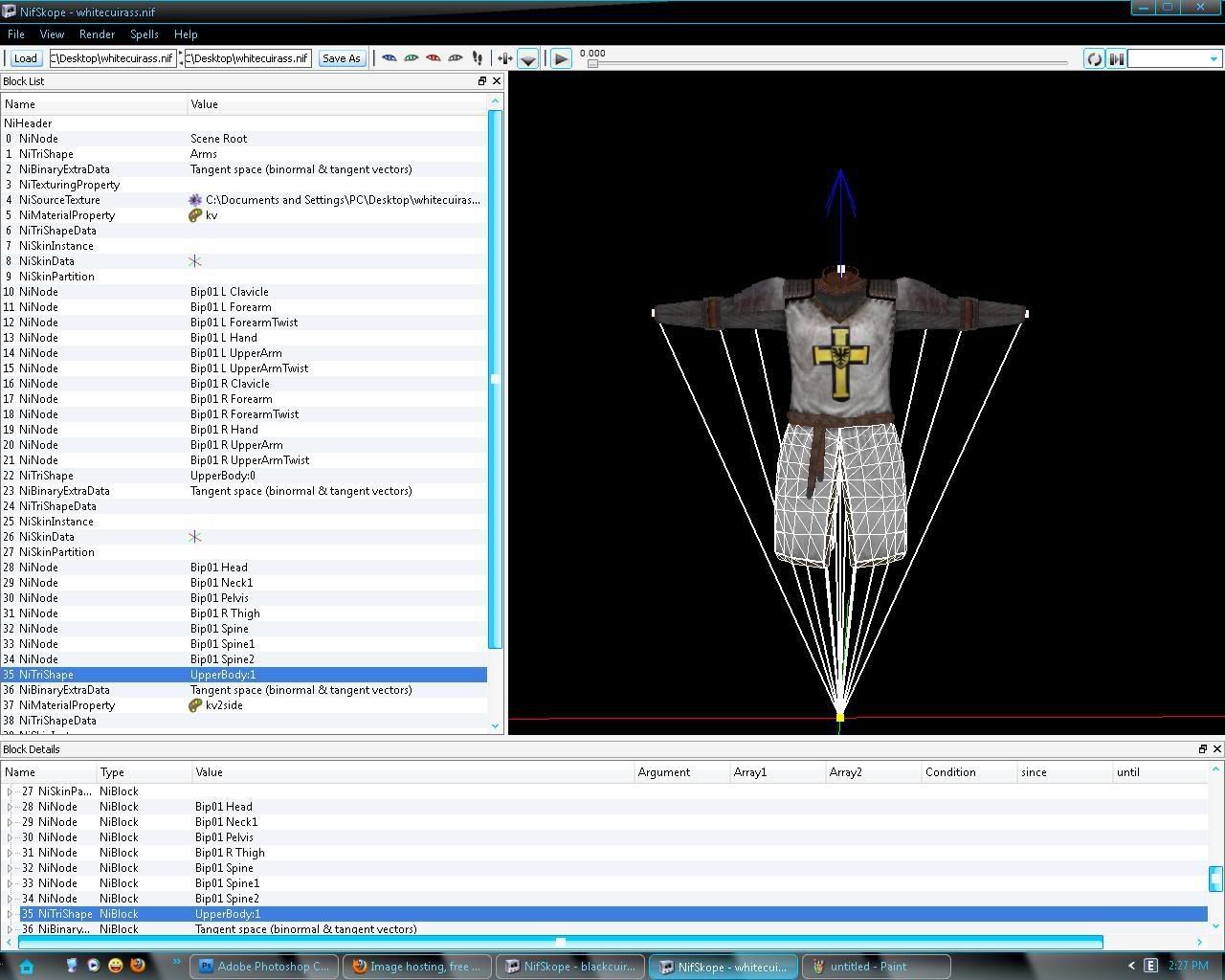The image size is (1225, 980).
Task: Expand row 32 NiNode in Block Details
Action: [x=11, y=868]
